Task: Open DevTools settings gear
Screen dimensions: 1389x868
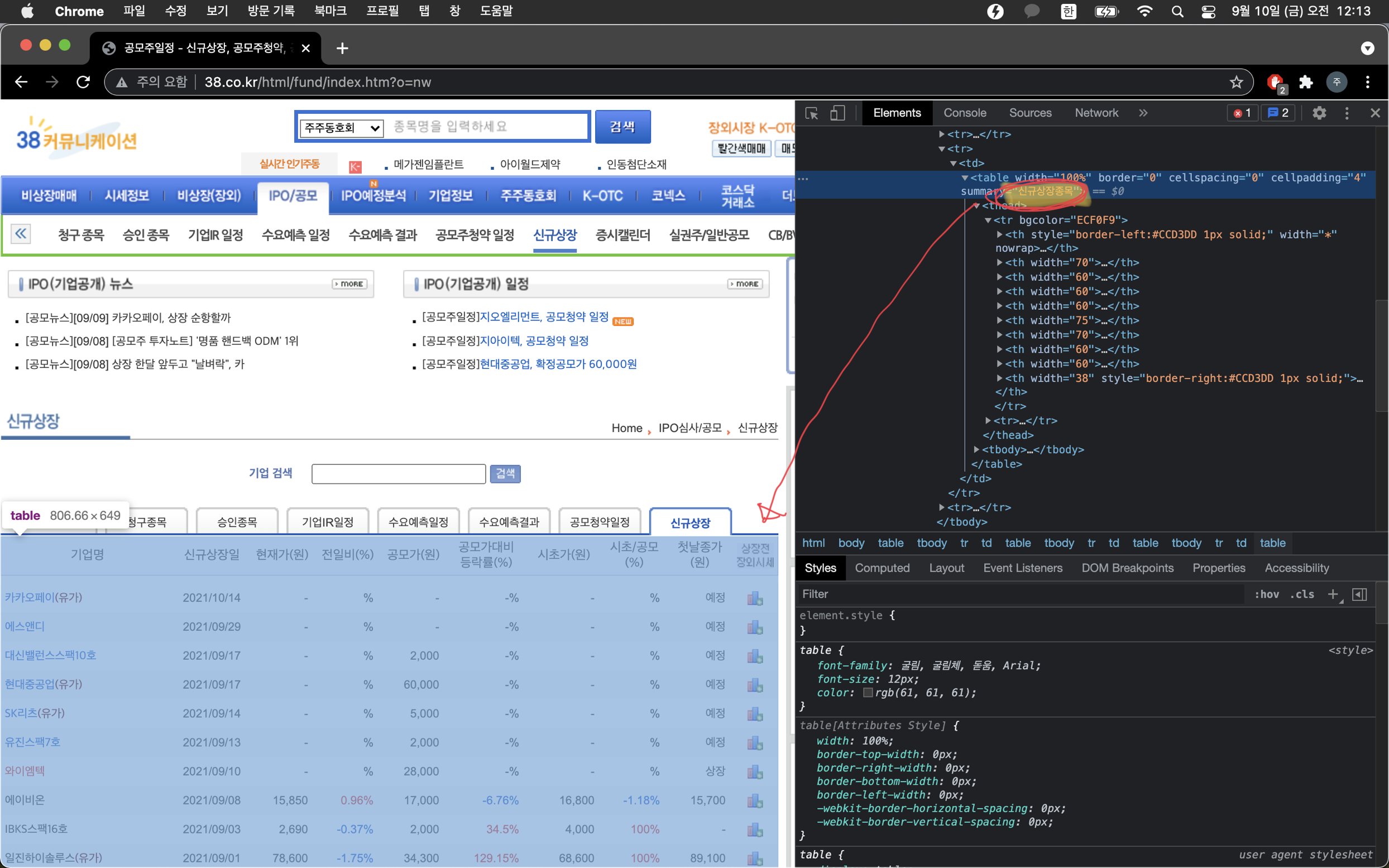Action: [x=1319, y=113]
